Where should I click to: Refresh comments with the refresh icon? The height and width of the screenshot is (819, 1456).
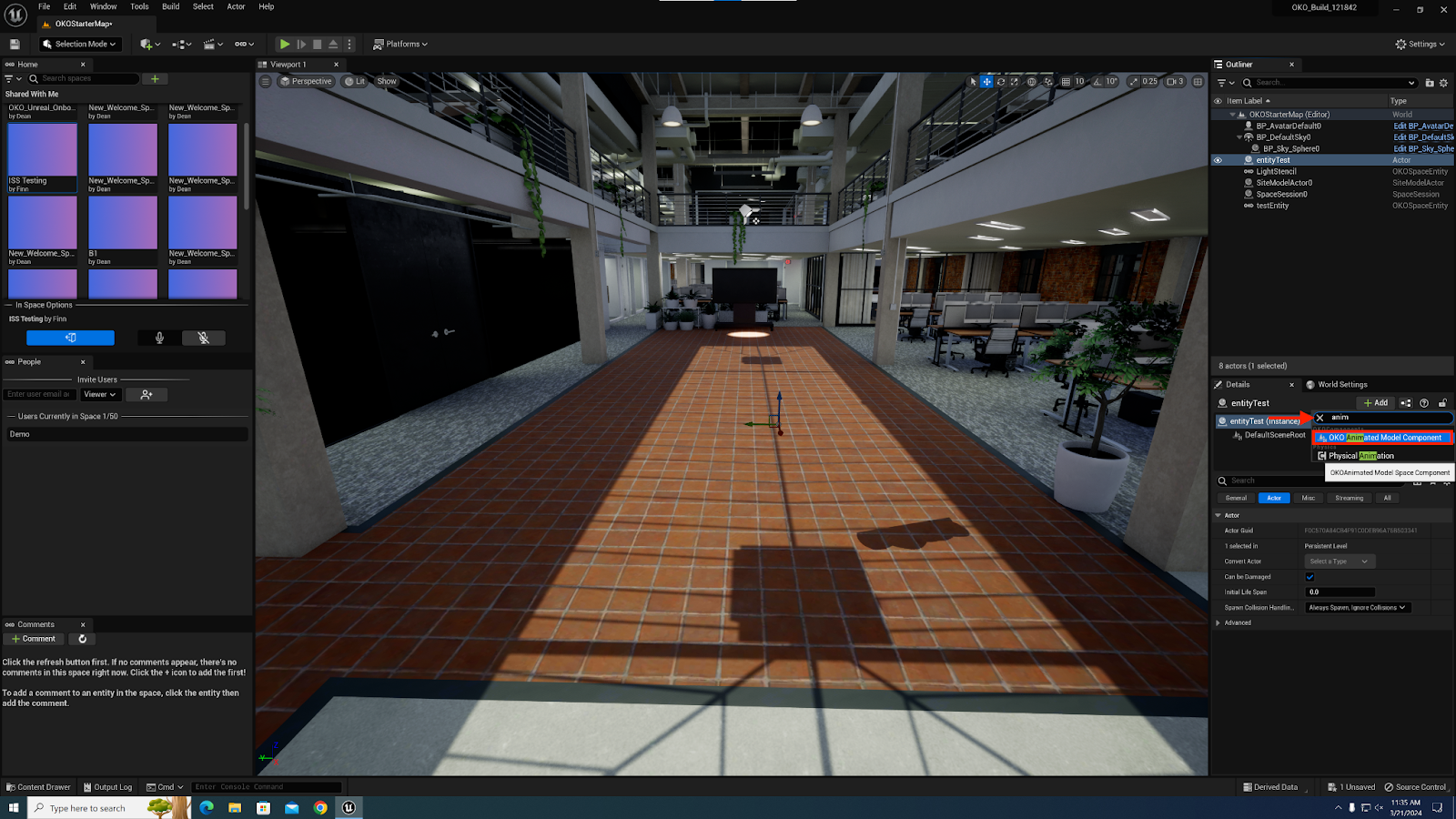[x=83, y=639]
